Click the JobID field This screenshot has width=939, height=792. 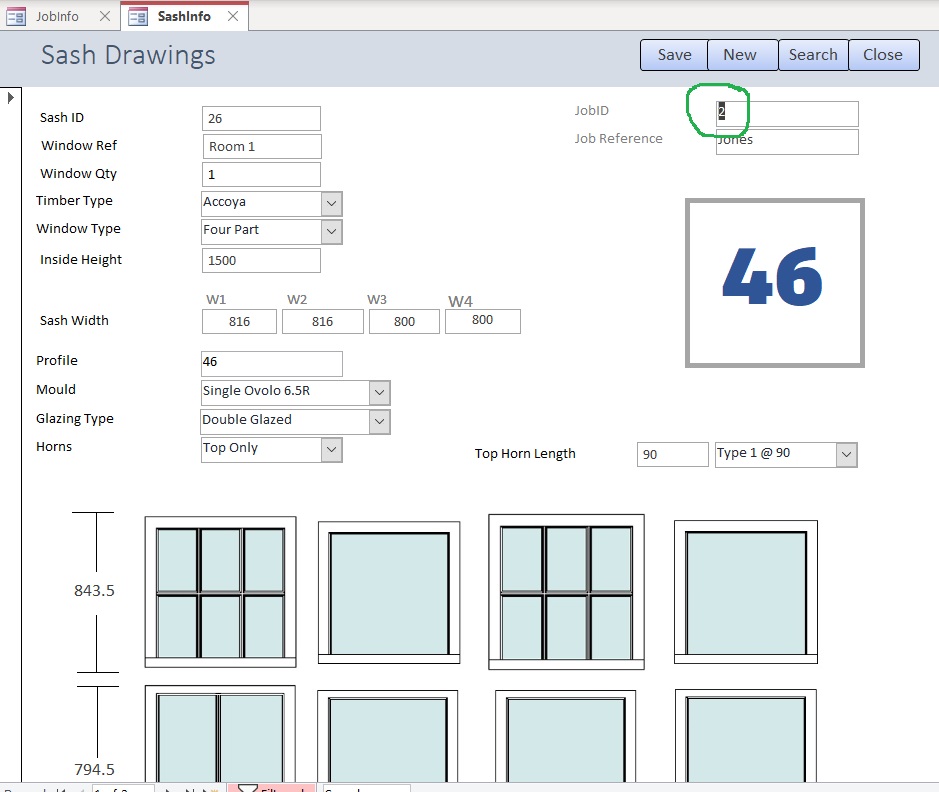[787, 113]
